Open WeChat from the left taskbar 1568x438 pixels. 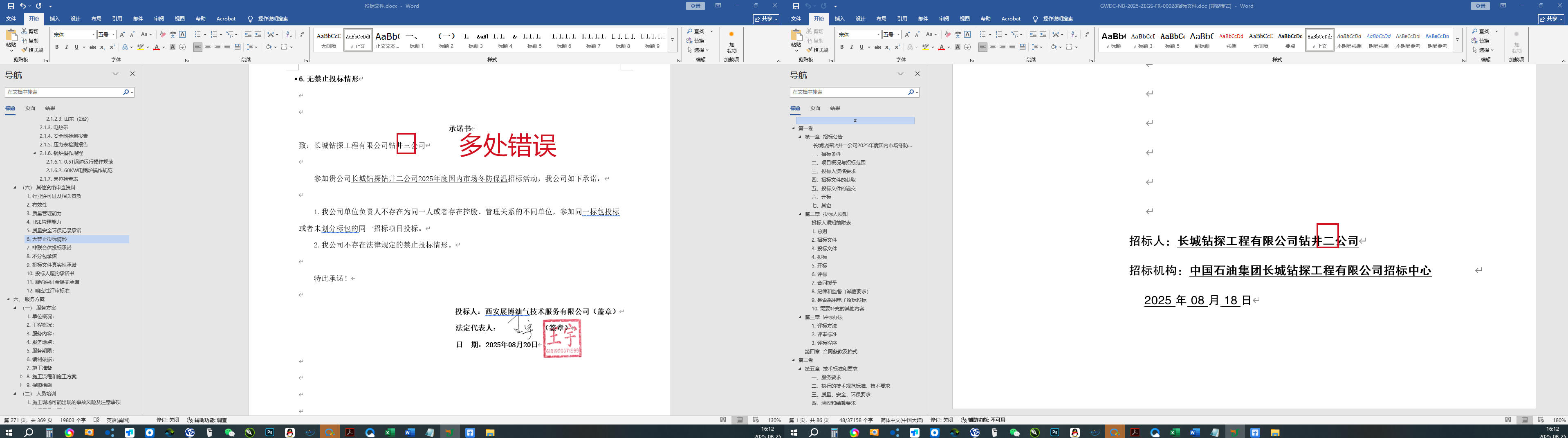(229, 433)
